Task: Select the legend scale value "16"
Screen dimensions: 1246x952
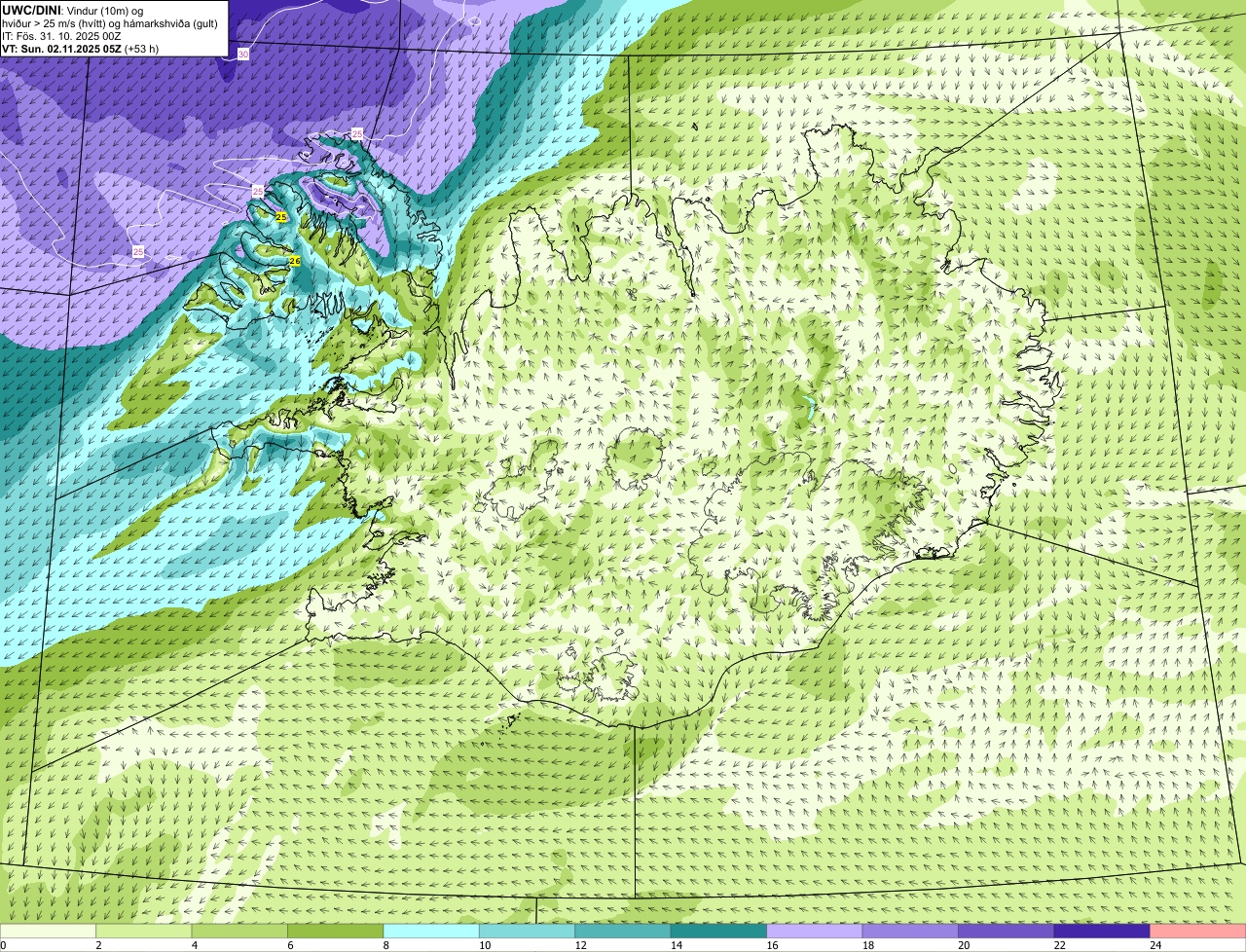Action: pos(772,944)
